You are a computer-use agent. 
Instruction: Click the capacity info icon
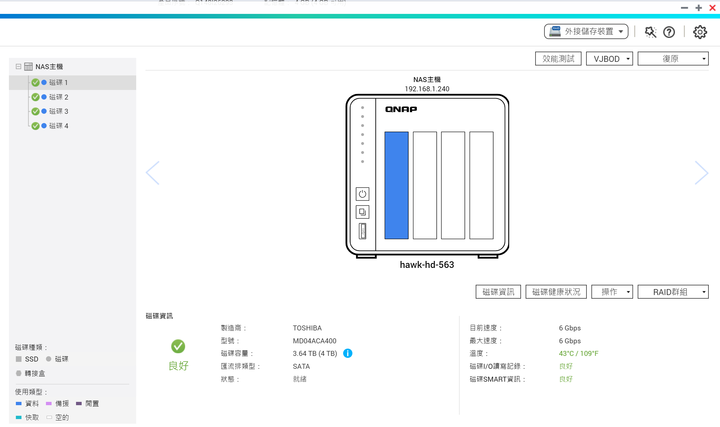tap(348, 354)
